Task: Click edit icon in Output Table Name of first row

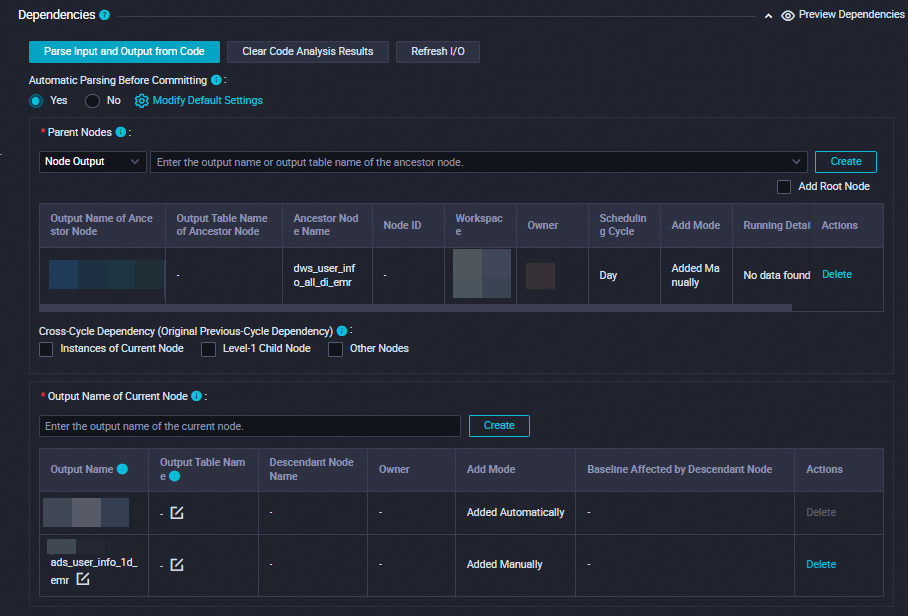Action: coord(177,512)
